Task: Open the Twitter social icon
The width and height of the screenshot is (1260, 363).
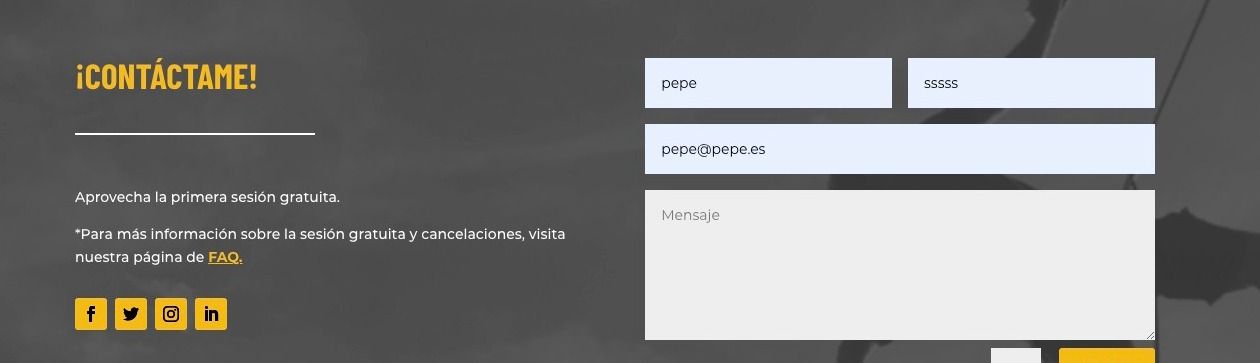Action: (131, 314)
